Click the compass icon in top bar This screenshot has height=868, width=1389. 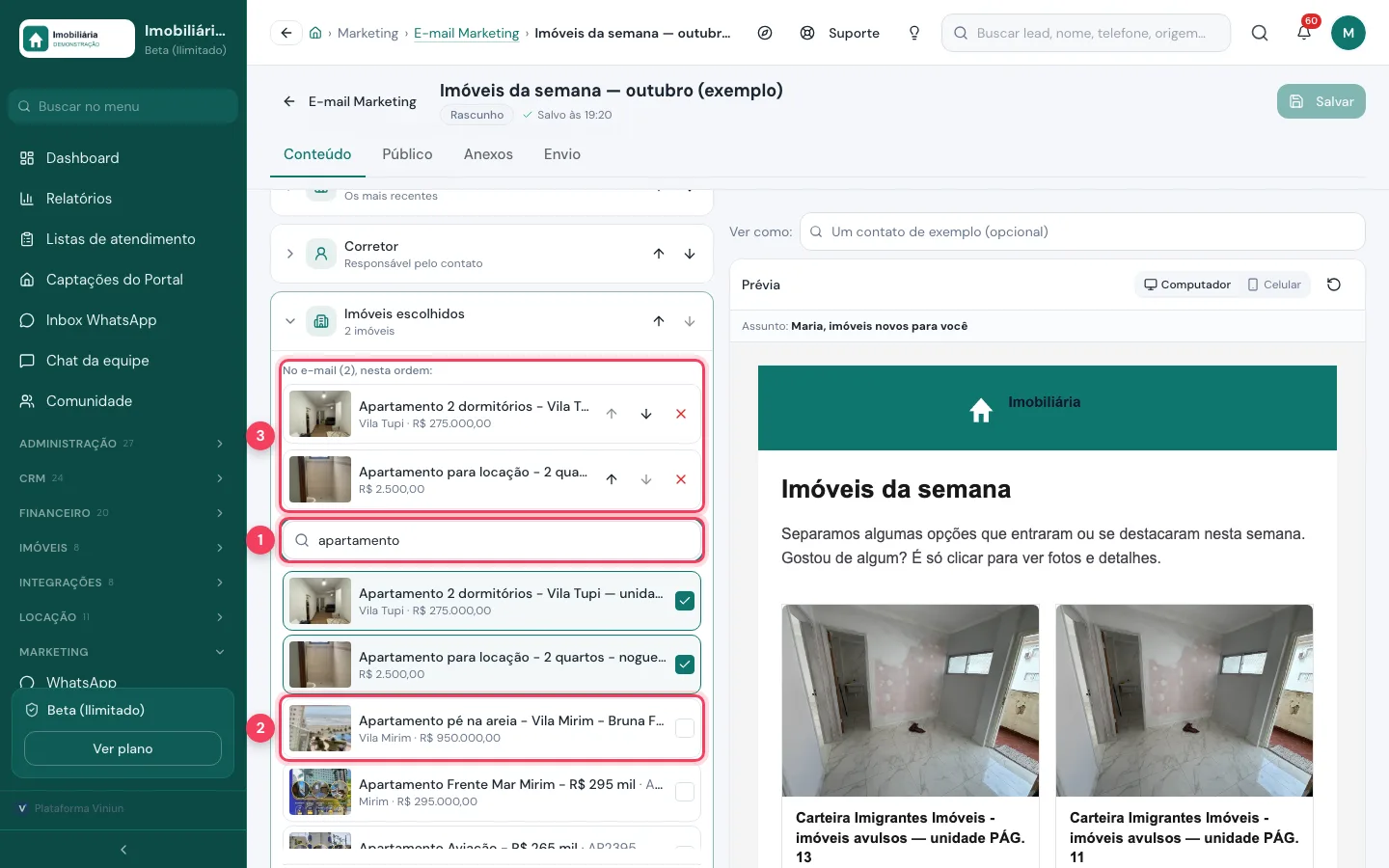click(x=765, y=33)
